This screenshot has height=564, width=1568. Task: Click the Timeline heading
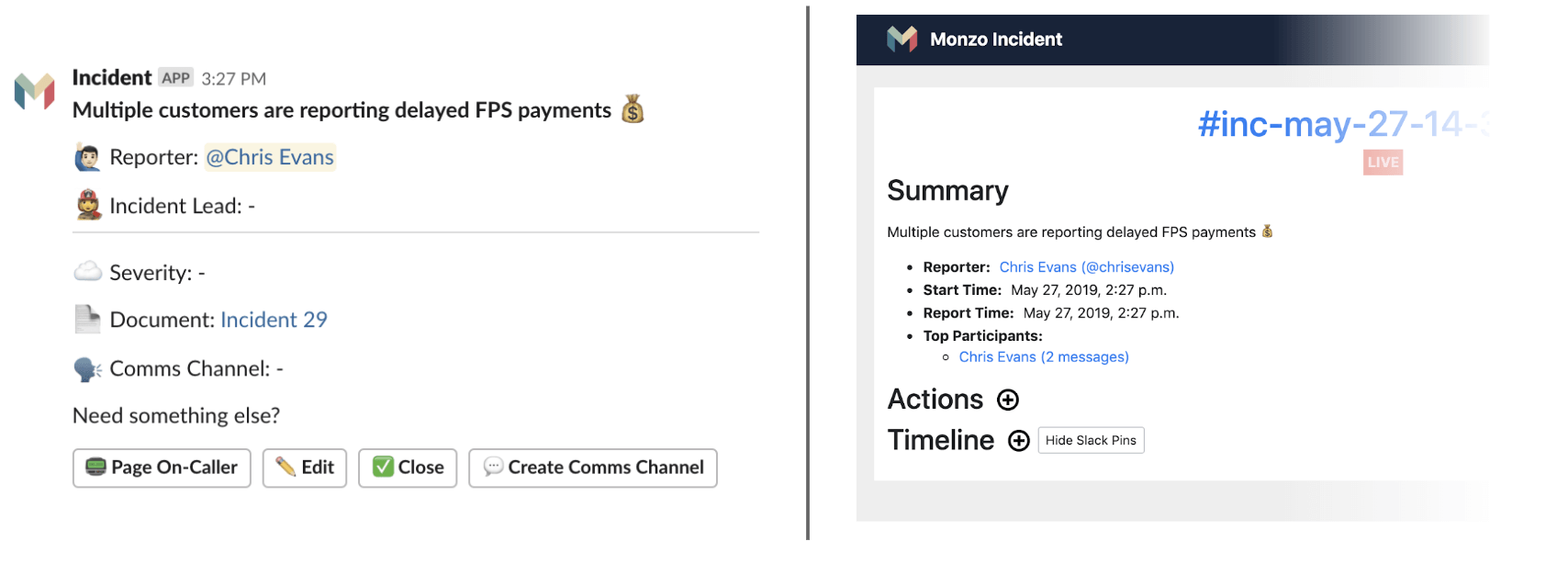941,441
